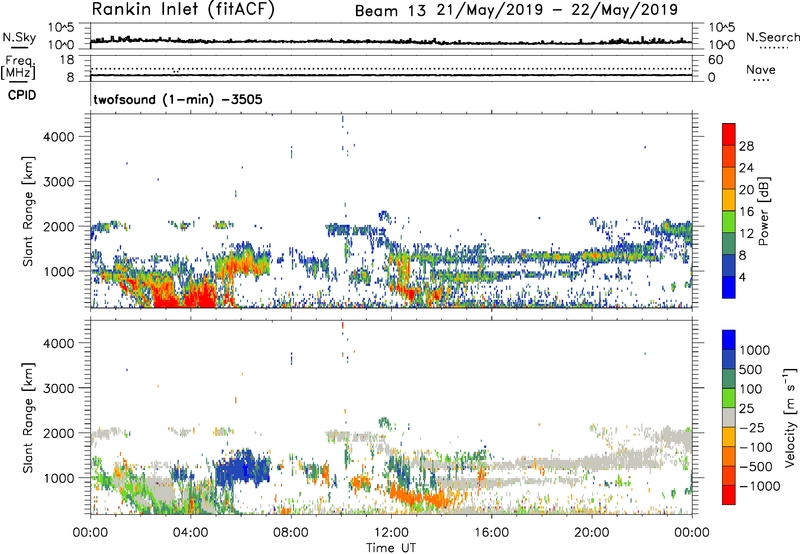Click the '18' frequency axis tick label
The image size is (800, 554).
click(x=67, y=60)
